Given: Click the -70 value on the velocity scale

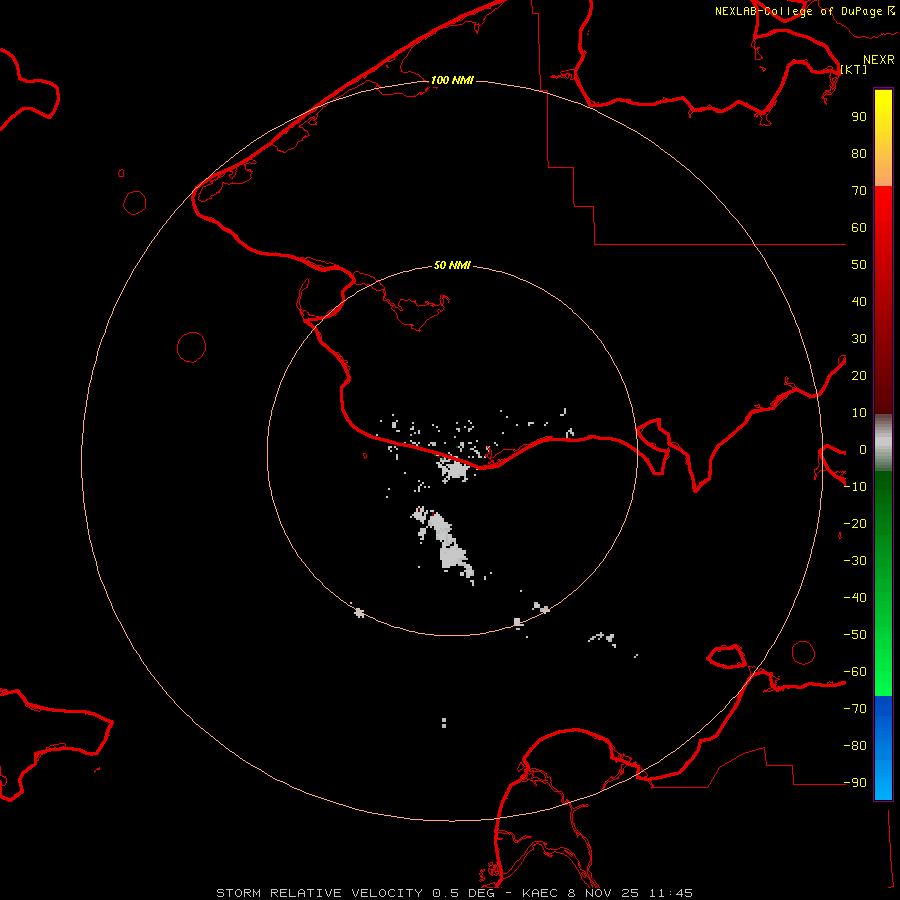Looking at the screenshot, I should click(x=855, y=709).
